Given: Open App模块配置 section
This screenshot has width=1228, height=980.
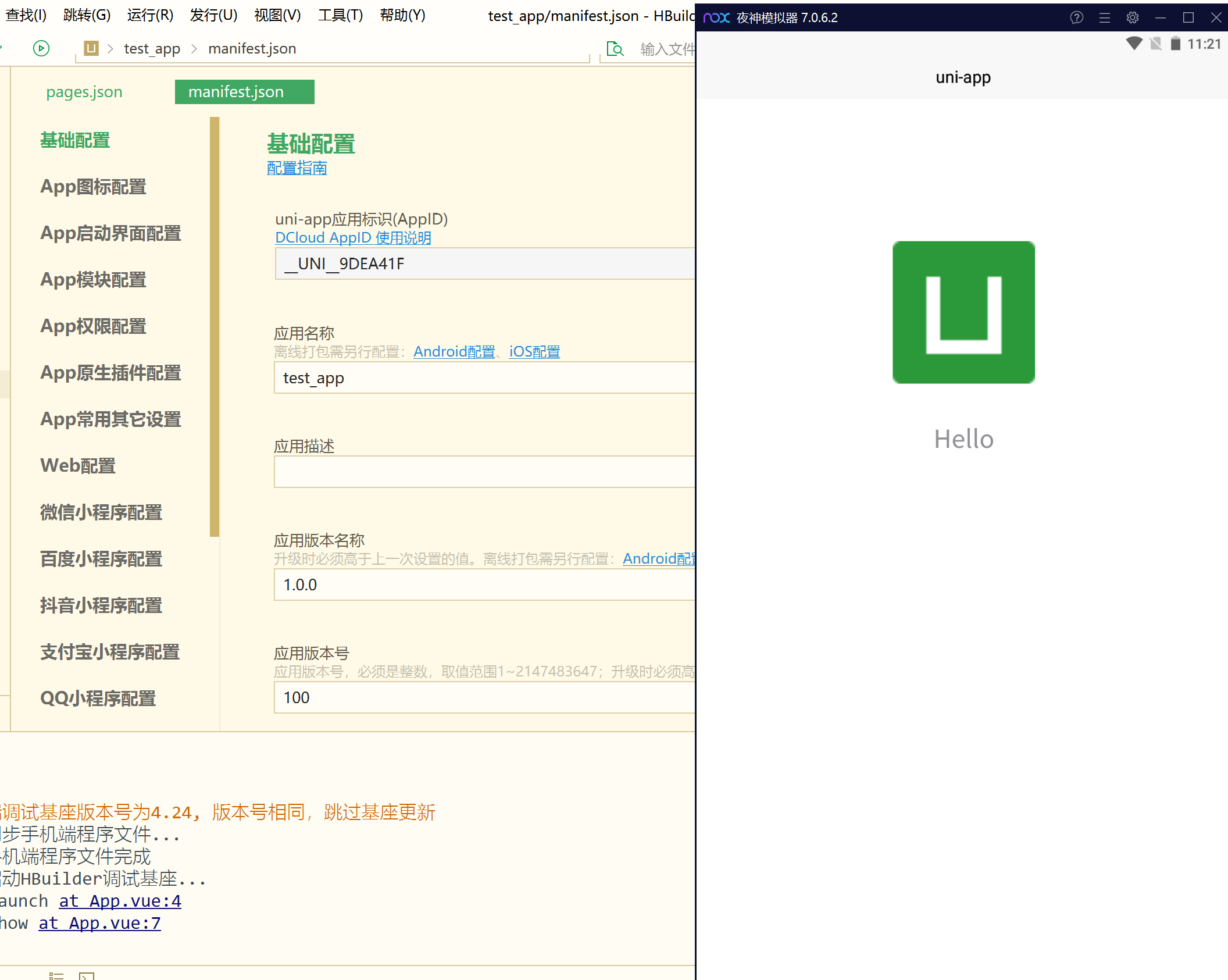Looking at the screenshot, I should coord(93,280).
